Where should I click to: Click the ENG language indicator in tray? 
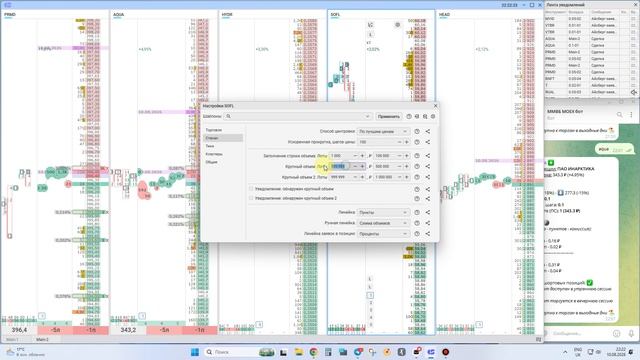click(578, 352)
